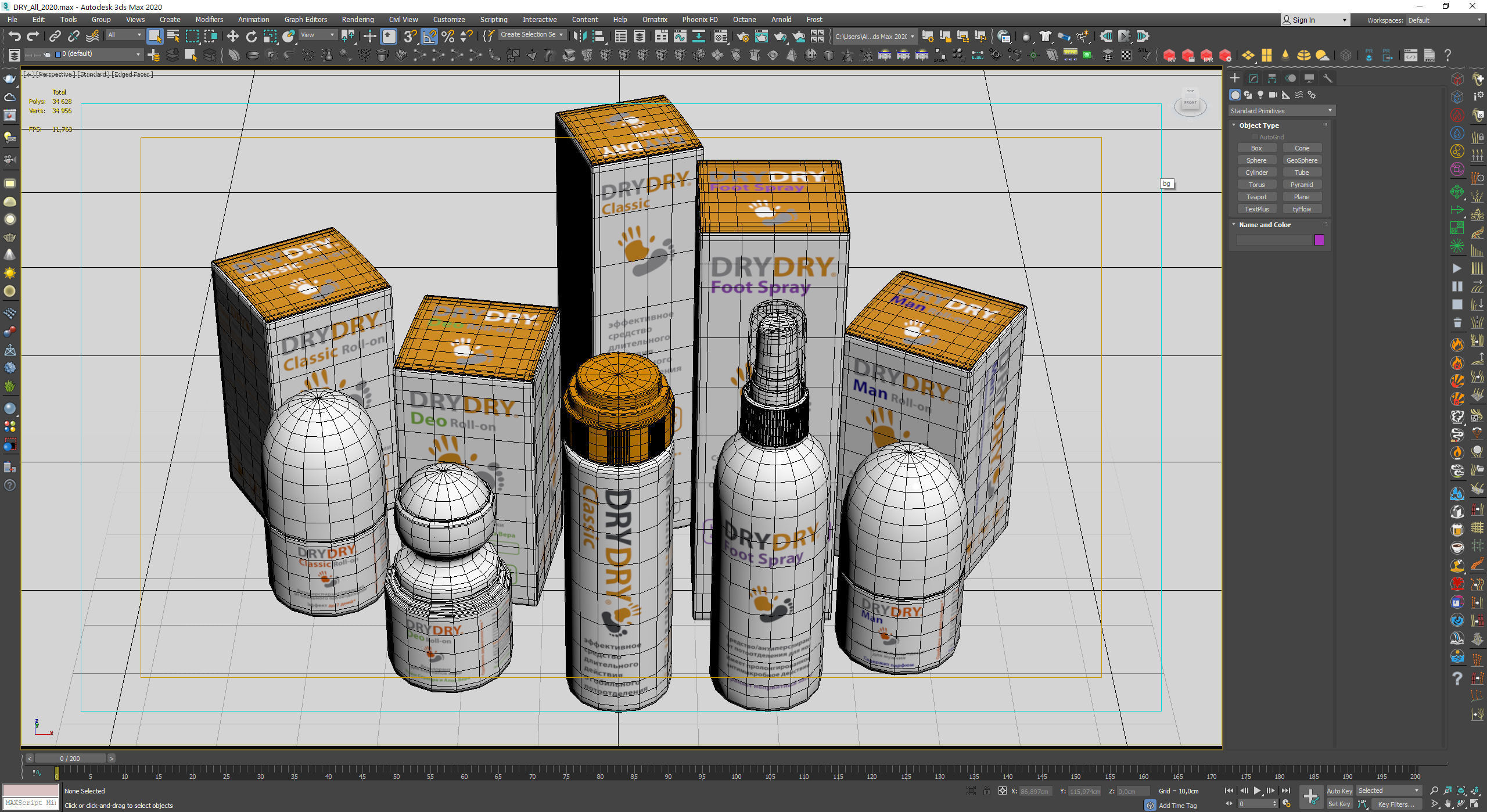The image size is (1487, 812).
Task: Open the Rendering menu
Action: (357, 19)
